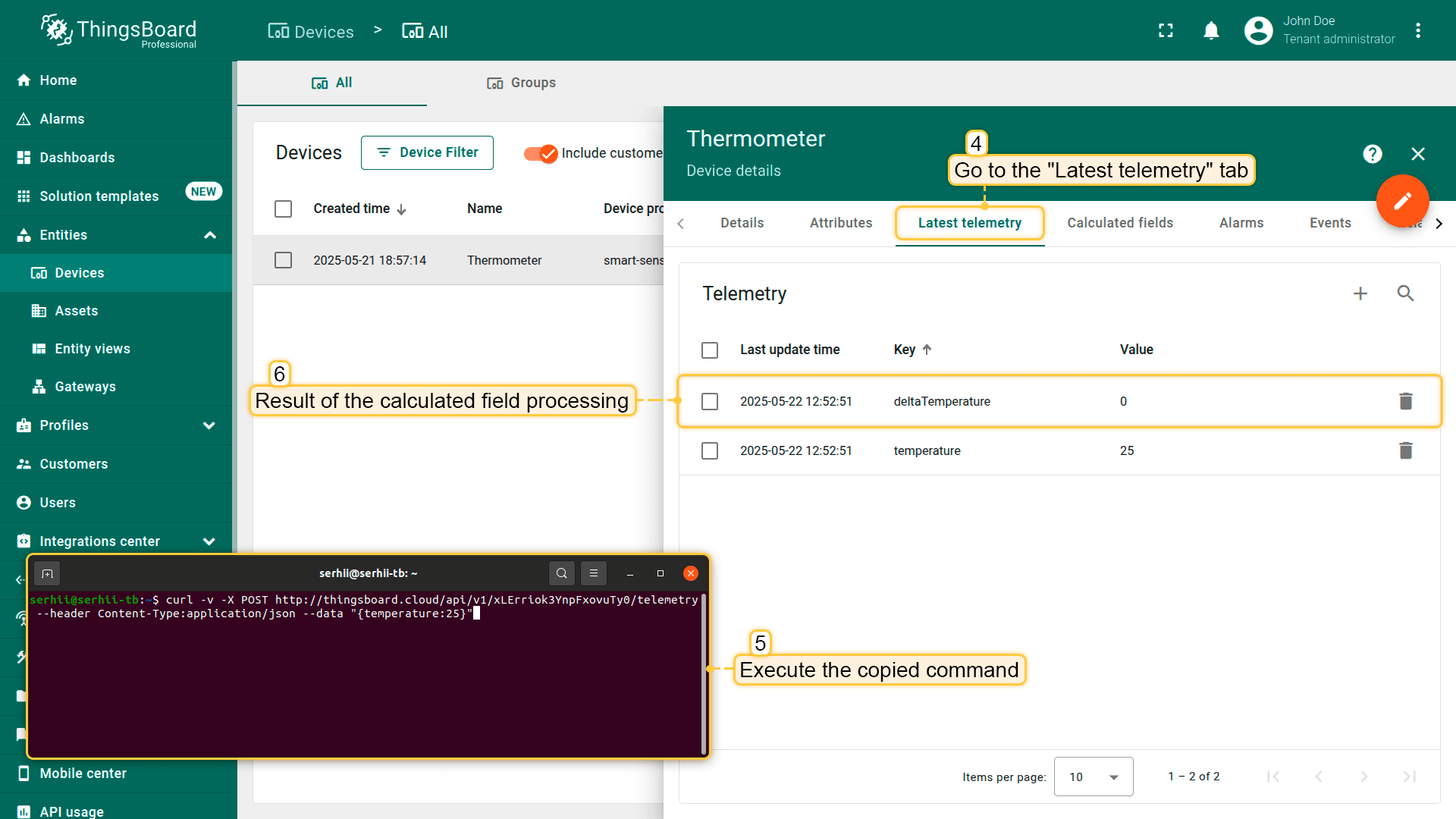Select the Thermometer device row checkbox

coord(283,260)
